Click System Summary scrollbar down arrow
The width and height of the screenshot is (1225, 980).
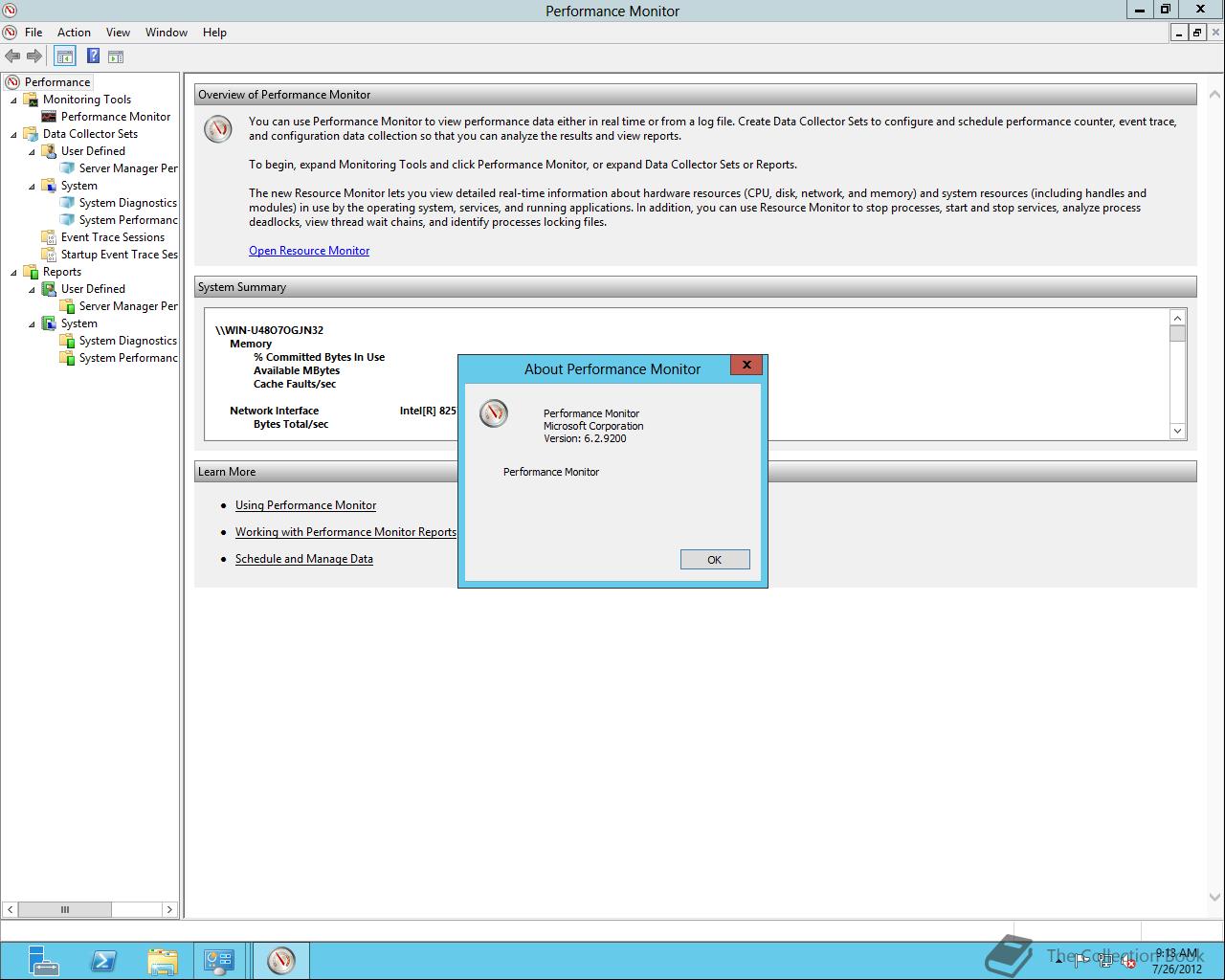1178,431
